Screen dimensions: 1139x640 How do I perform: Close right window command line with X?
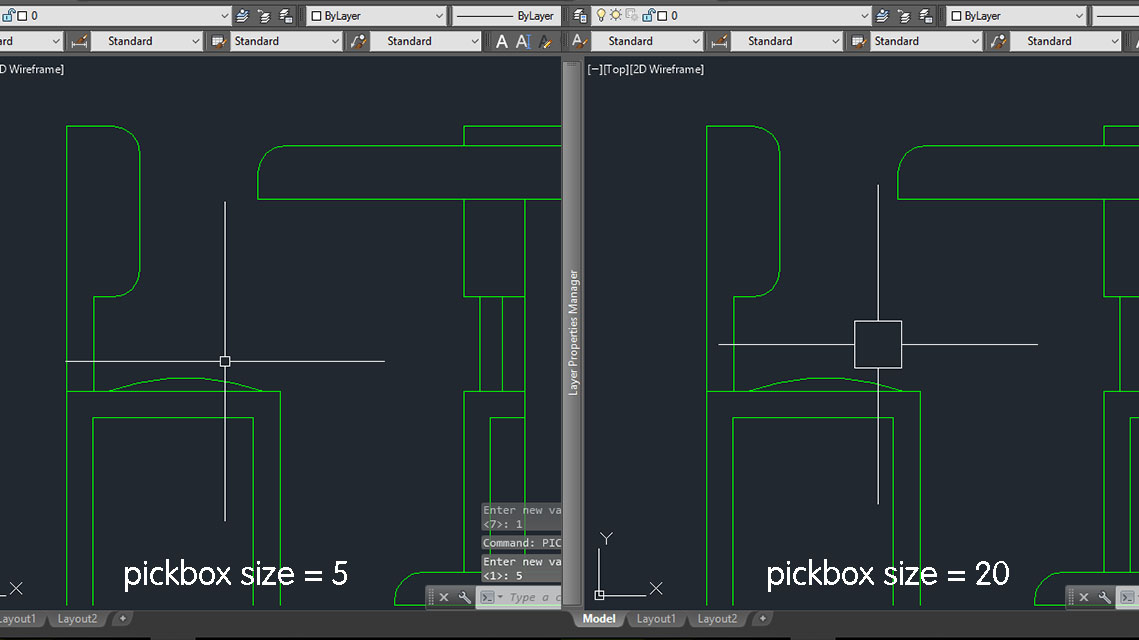(x=1084, y=597)
